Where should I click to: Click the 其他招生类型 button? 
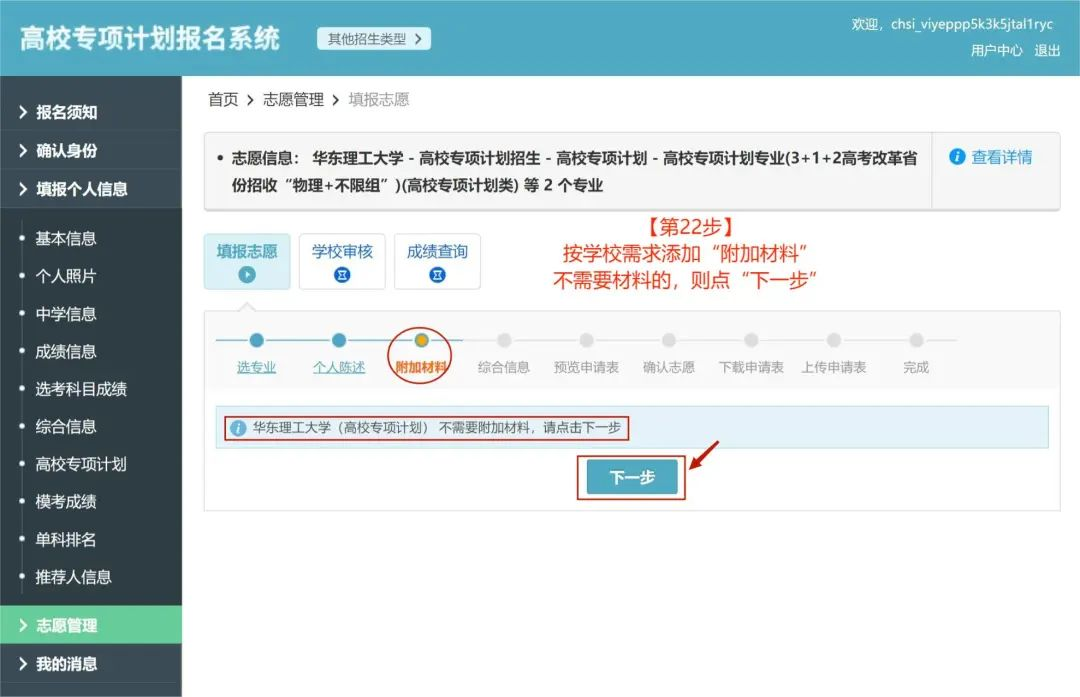point(373,37)
